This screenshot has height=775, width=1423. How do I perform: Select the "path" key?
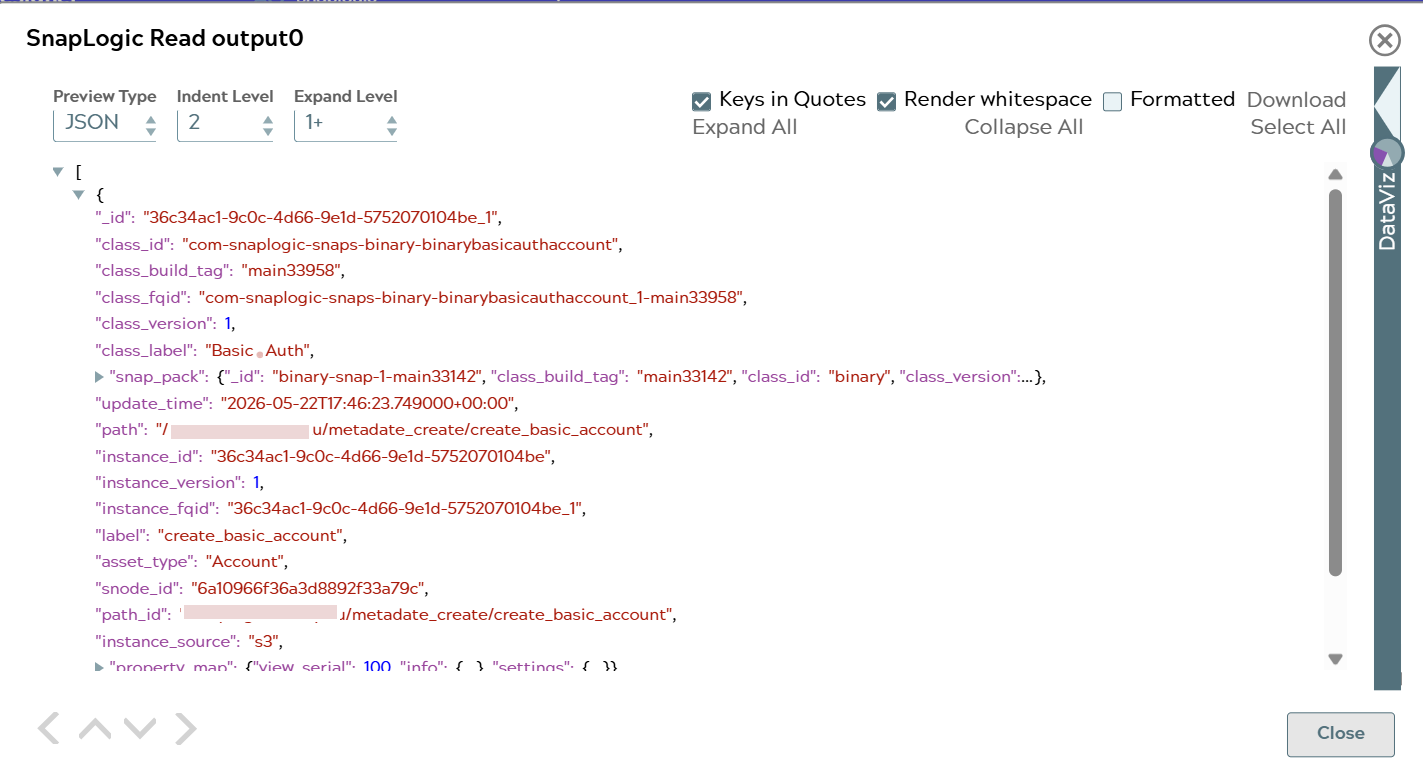(x=118, y=430)
